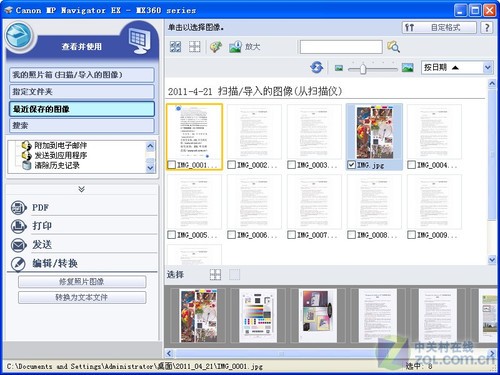Check the IMG_0005 checkbox
Image resolution: width=500 pixels, height=375 pixels.
(x=172, y=235)
